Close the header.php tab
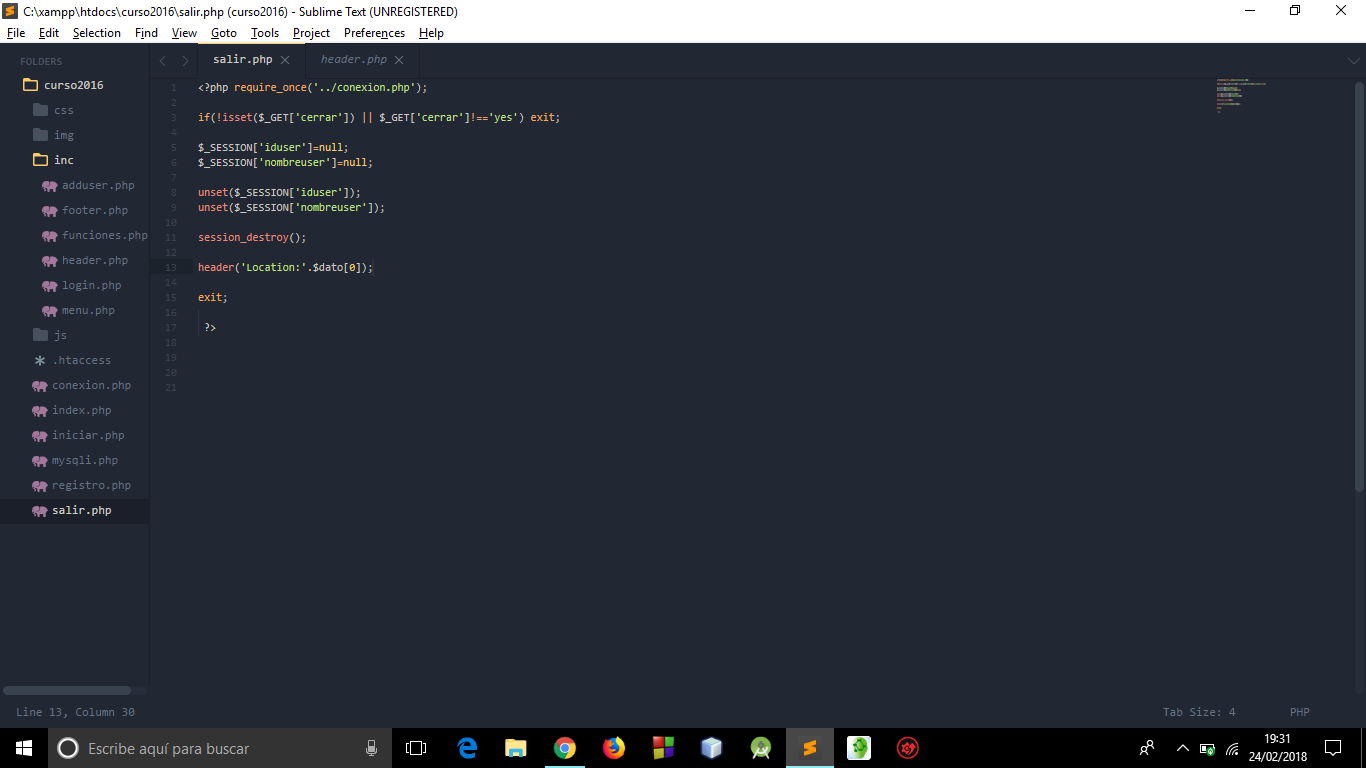 [x=399, y=60]
